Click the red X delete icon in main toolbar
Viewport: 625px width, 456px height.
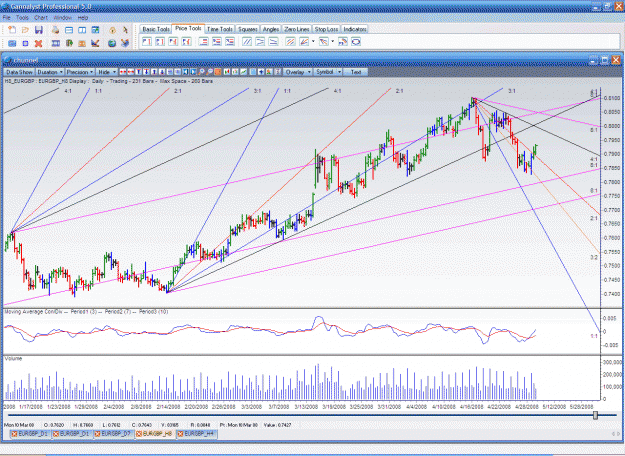click(38, 43)
